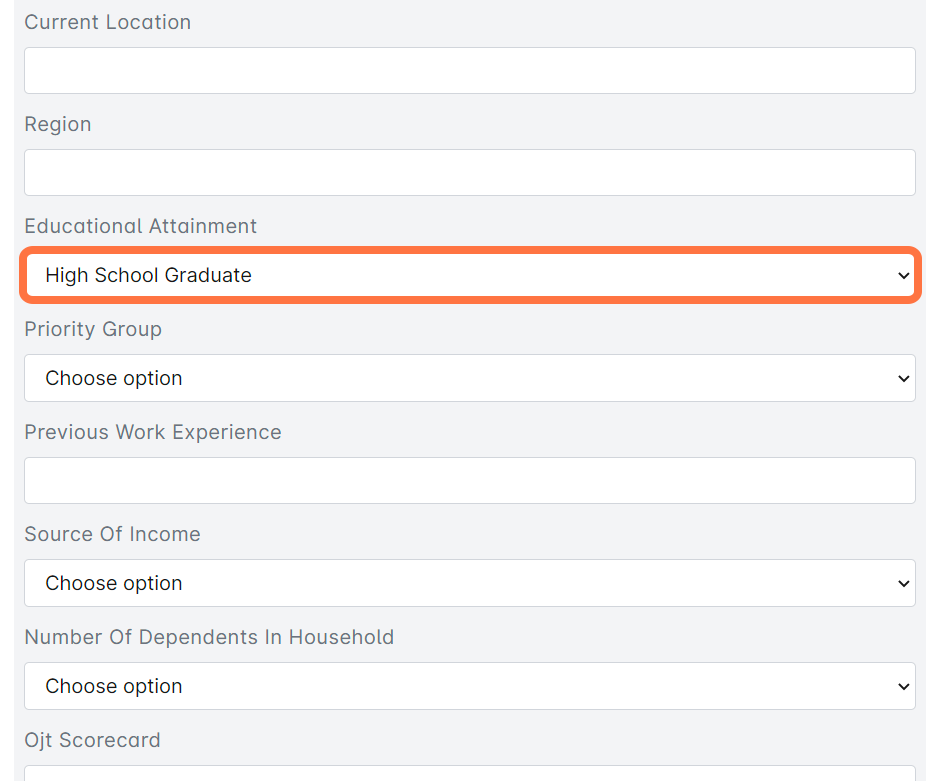Click the "Source Of Income" label
This screenshot has width=933, height=781.
(x=112, y=534)
